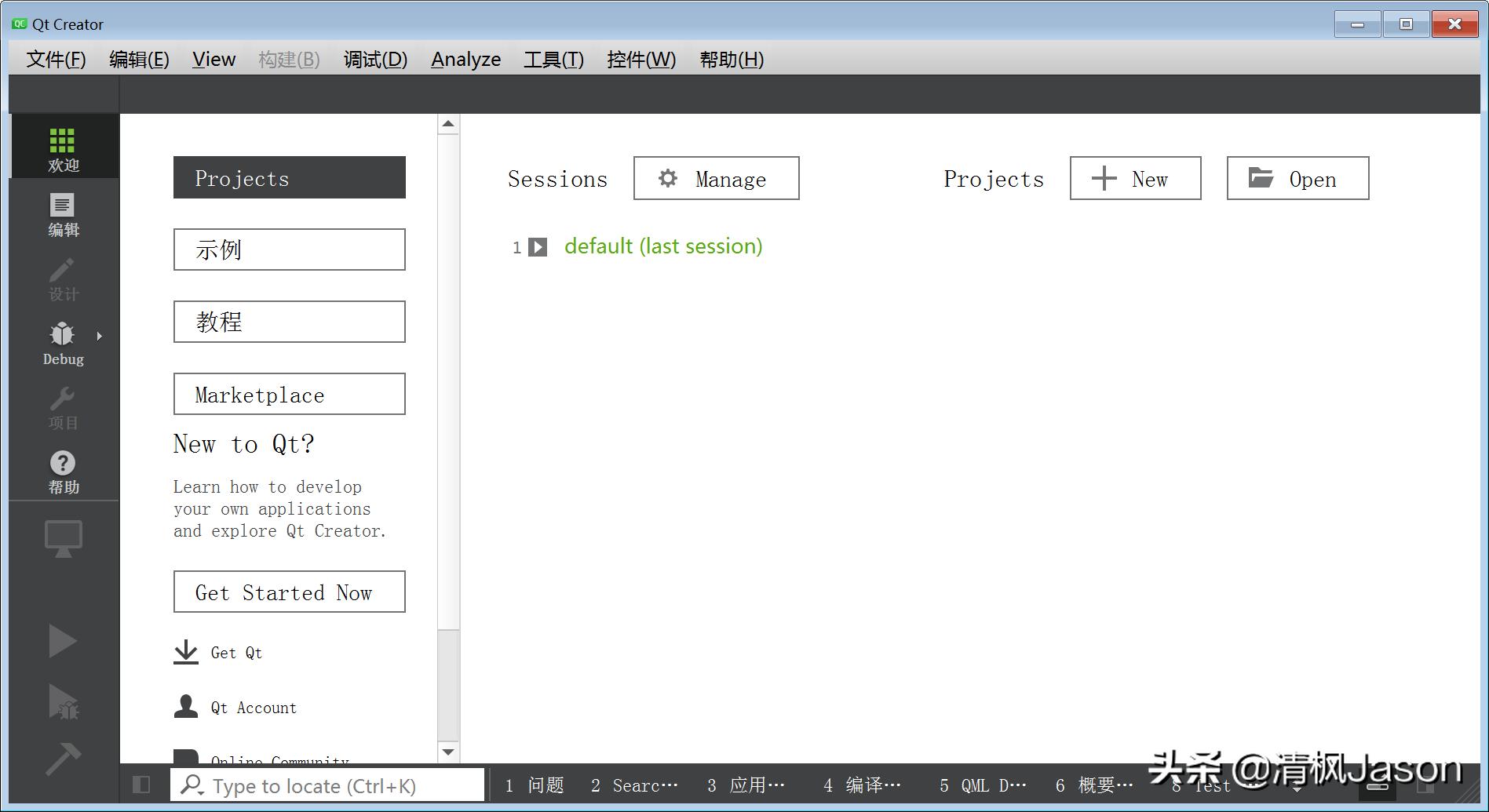Expand the Debug mode side arrow
Image resolution: width=1489 pixels, height=812 pixels.
100,336
